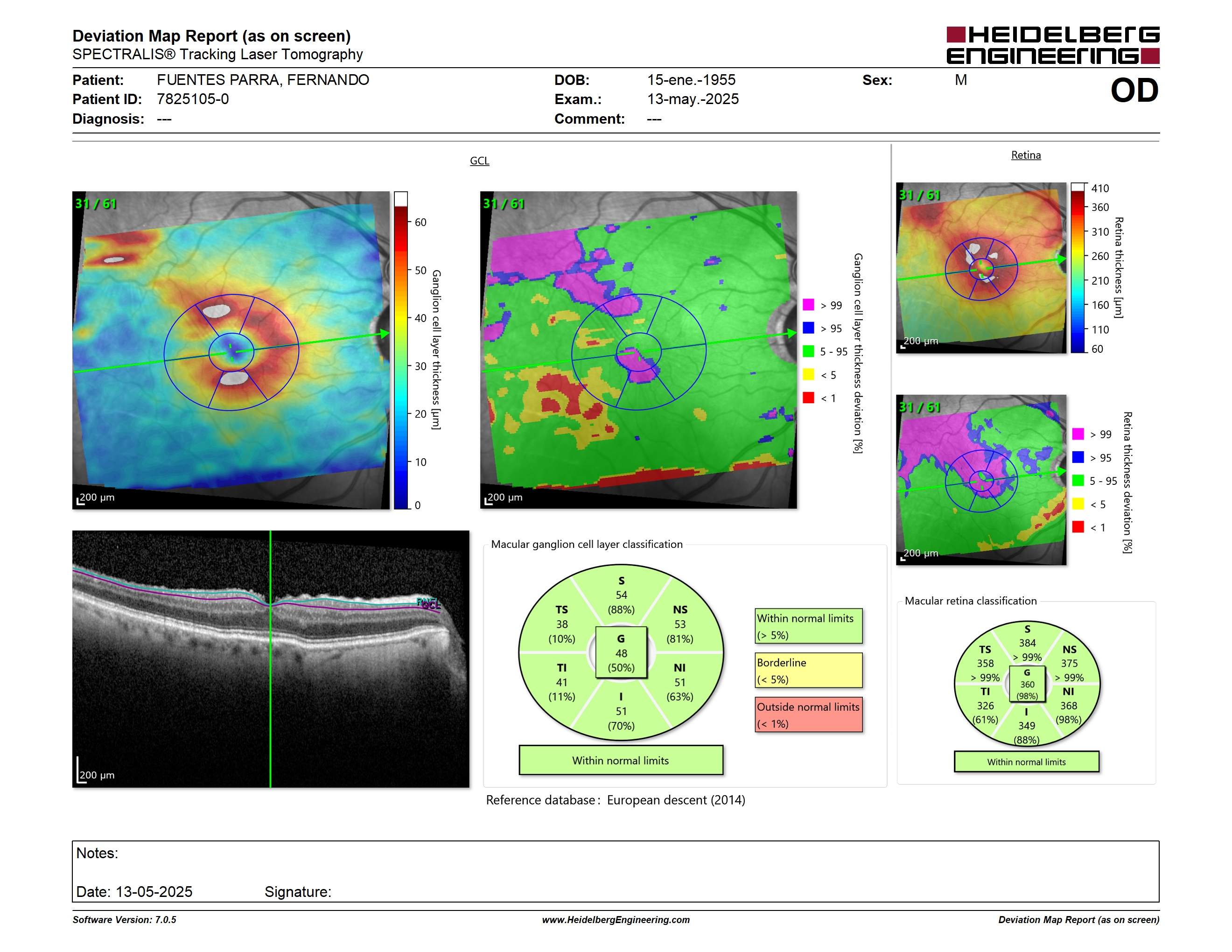Click the exam date 13-may.-2025
Screen dimensions: 1232x952
693,99
